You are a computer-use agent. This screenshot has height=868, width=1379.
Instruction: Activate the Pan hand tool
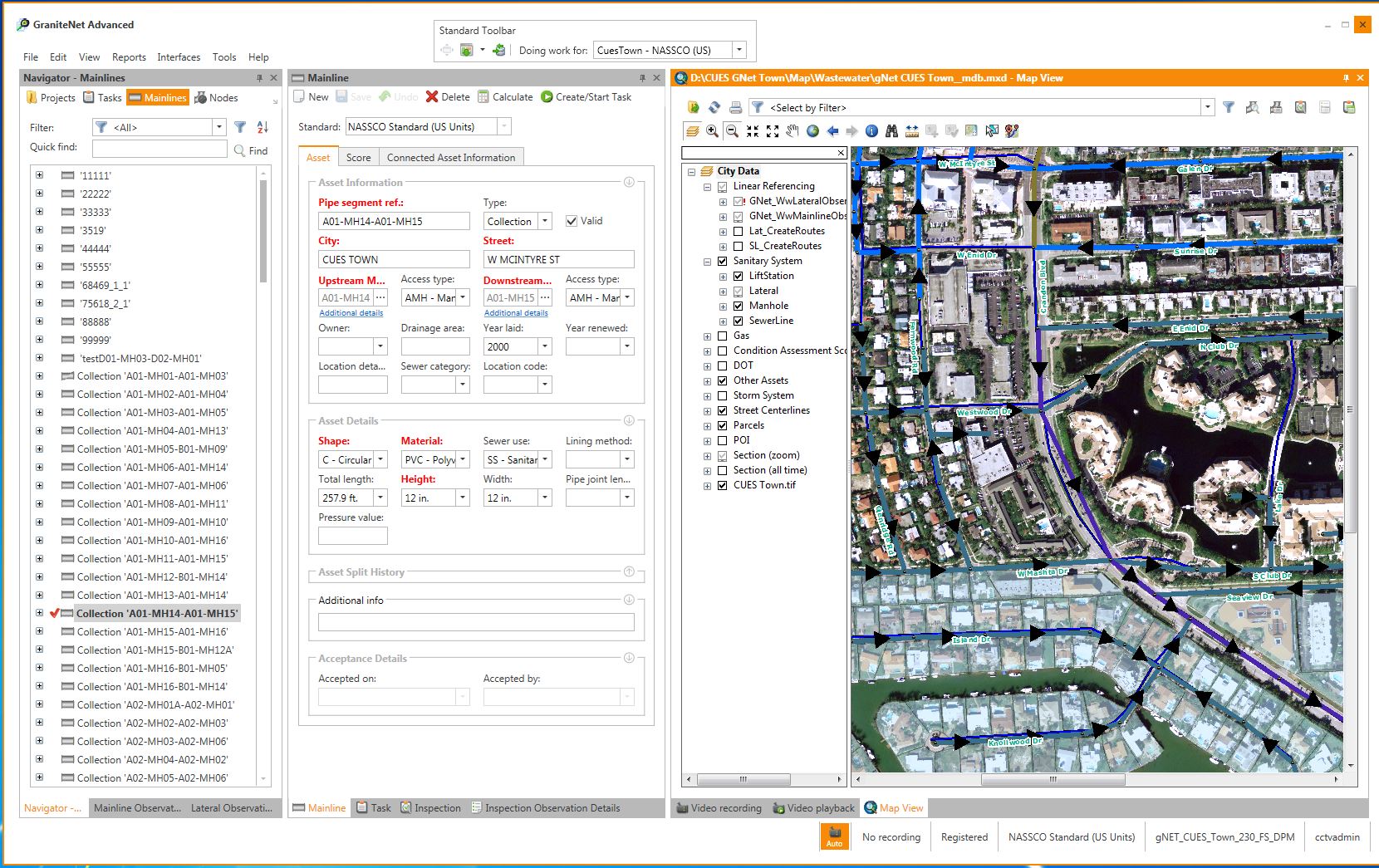click(793, 130)
